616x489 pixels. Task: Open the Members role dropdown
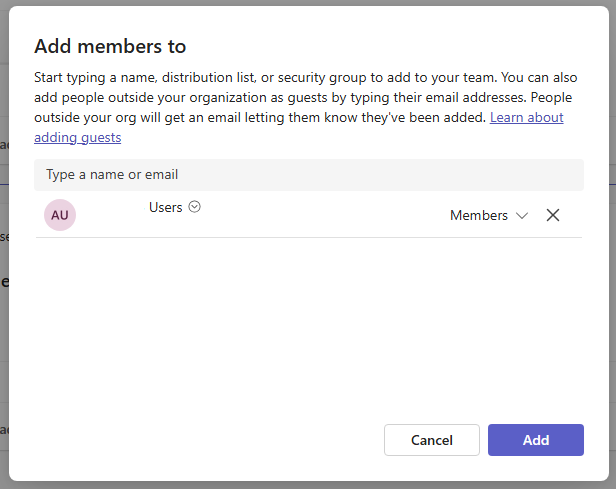pos(488,215)
